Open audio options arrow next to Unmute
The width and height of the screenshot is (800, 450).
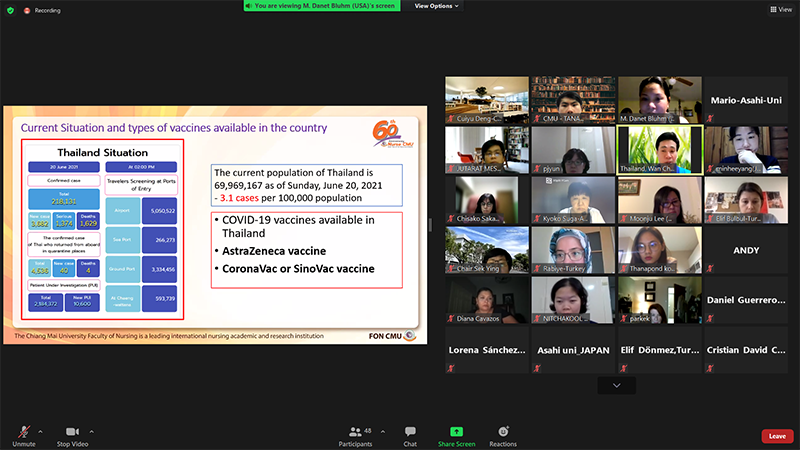(x=40, y=432)
